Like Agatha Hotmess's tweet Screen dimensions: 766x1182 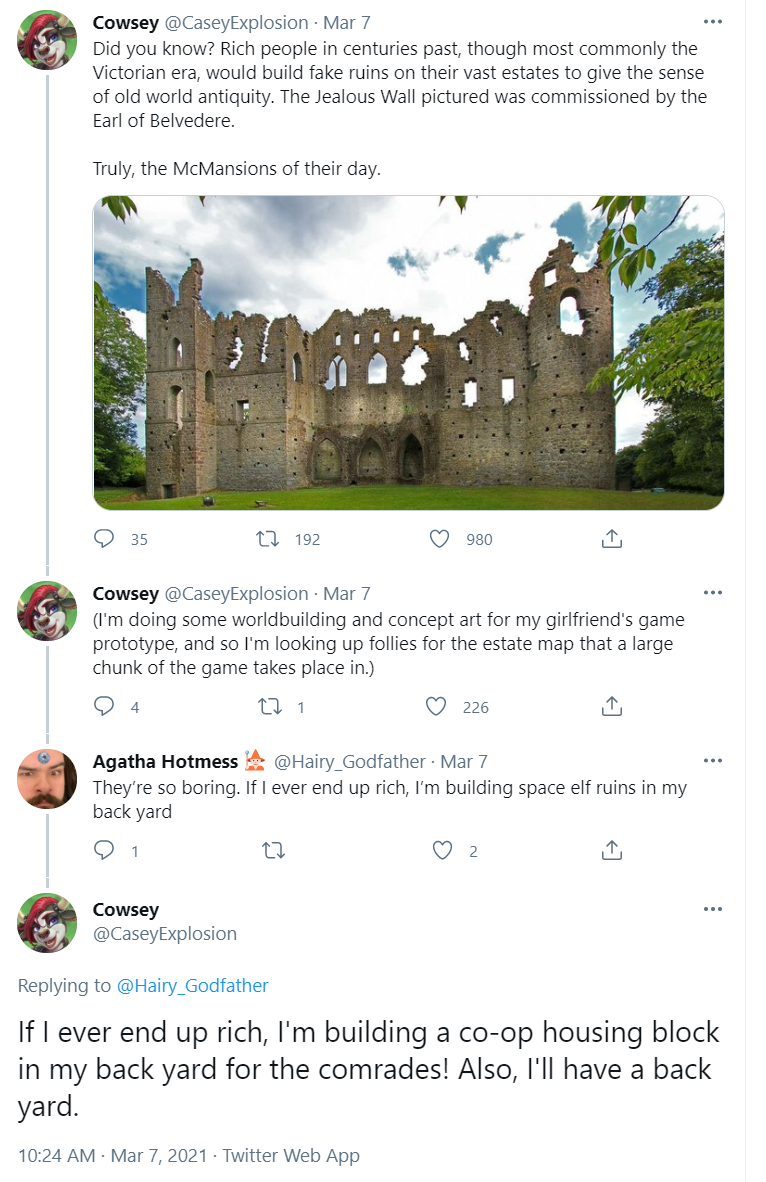[x=443, y=850]
